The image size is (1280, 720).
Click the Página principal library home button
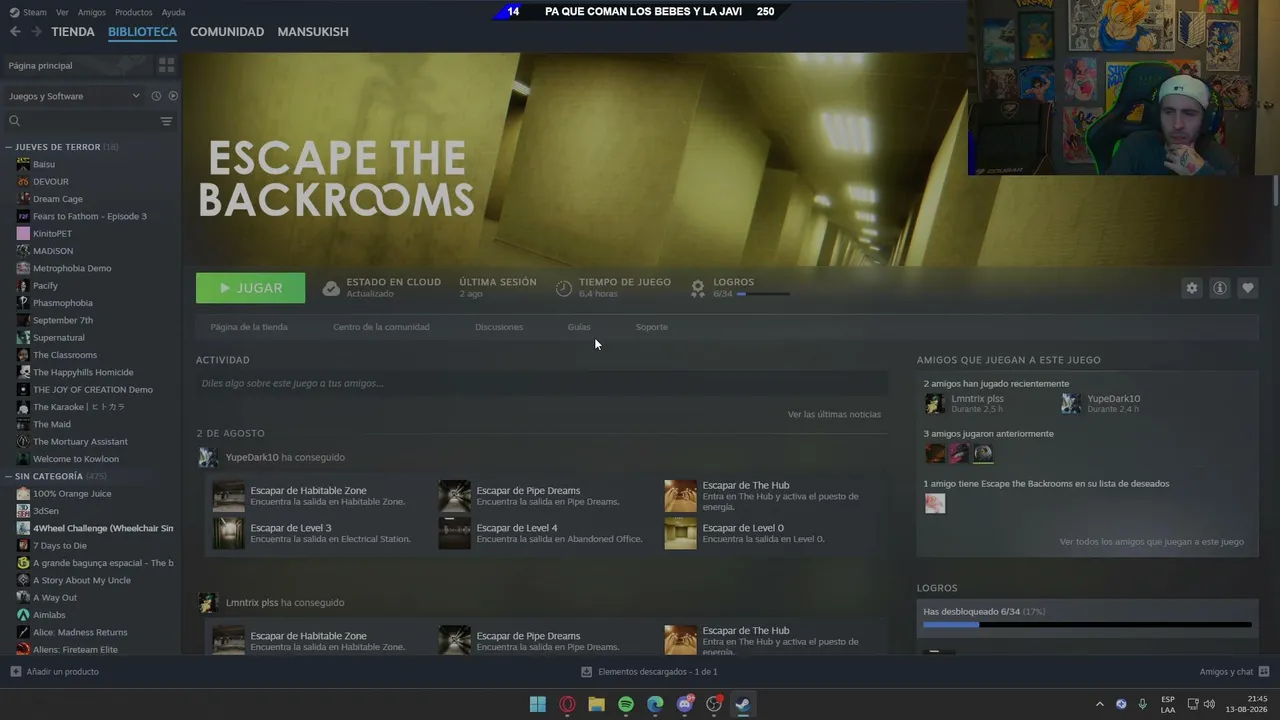point(77,65)
